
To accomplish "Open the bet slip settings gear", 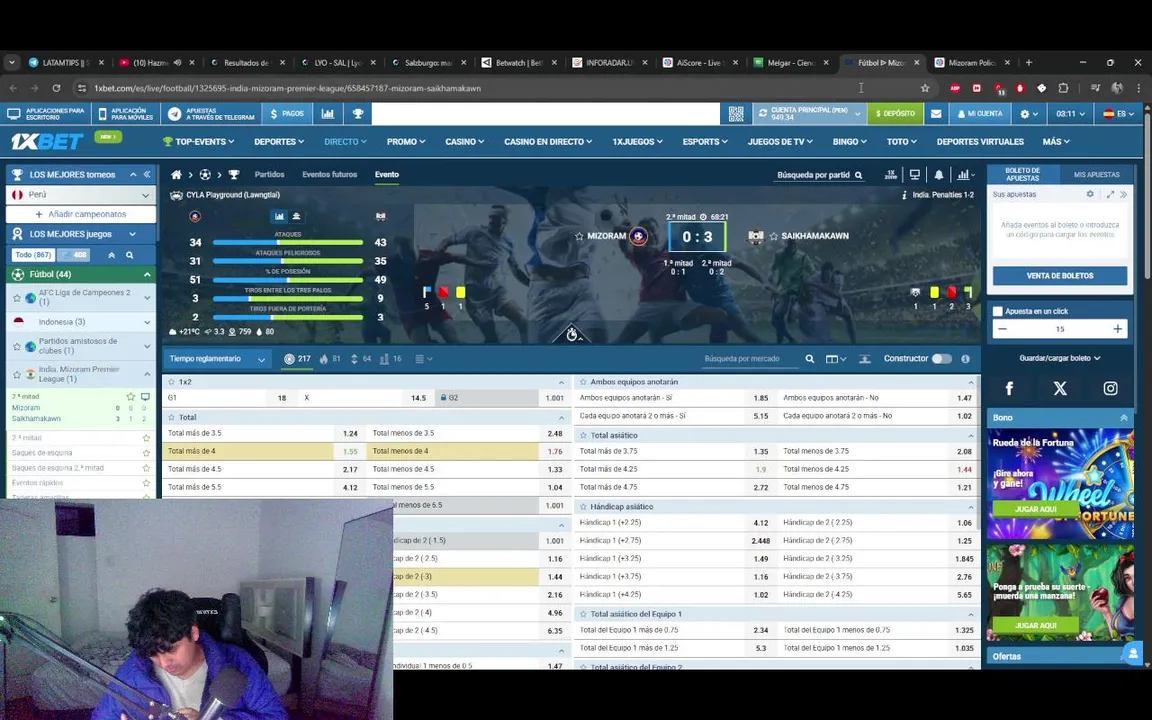I will click(x=1090, y=195).
